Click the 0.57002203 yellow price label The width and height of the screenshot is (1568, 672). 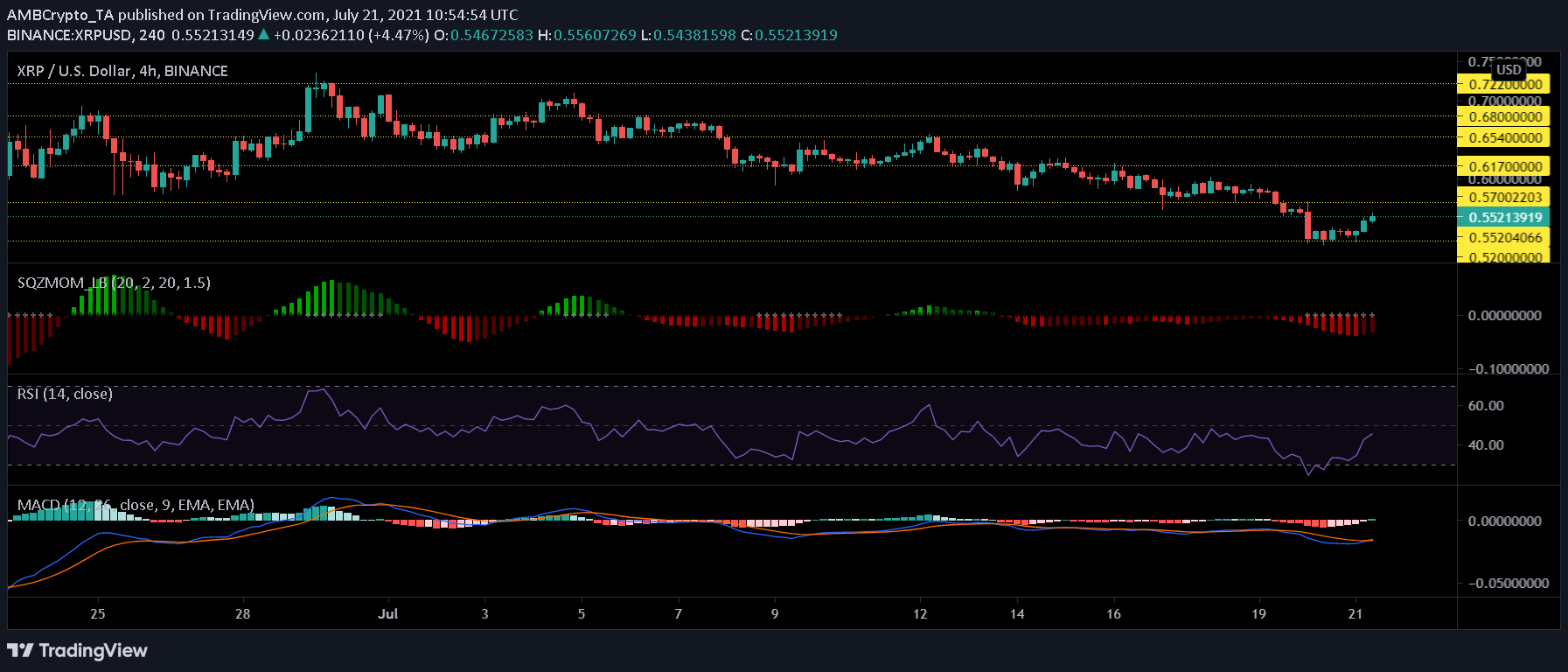click(x=1503, y=197)
